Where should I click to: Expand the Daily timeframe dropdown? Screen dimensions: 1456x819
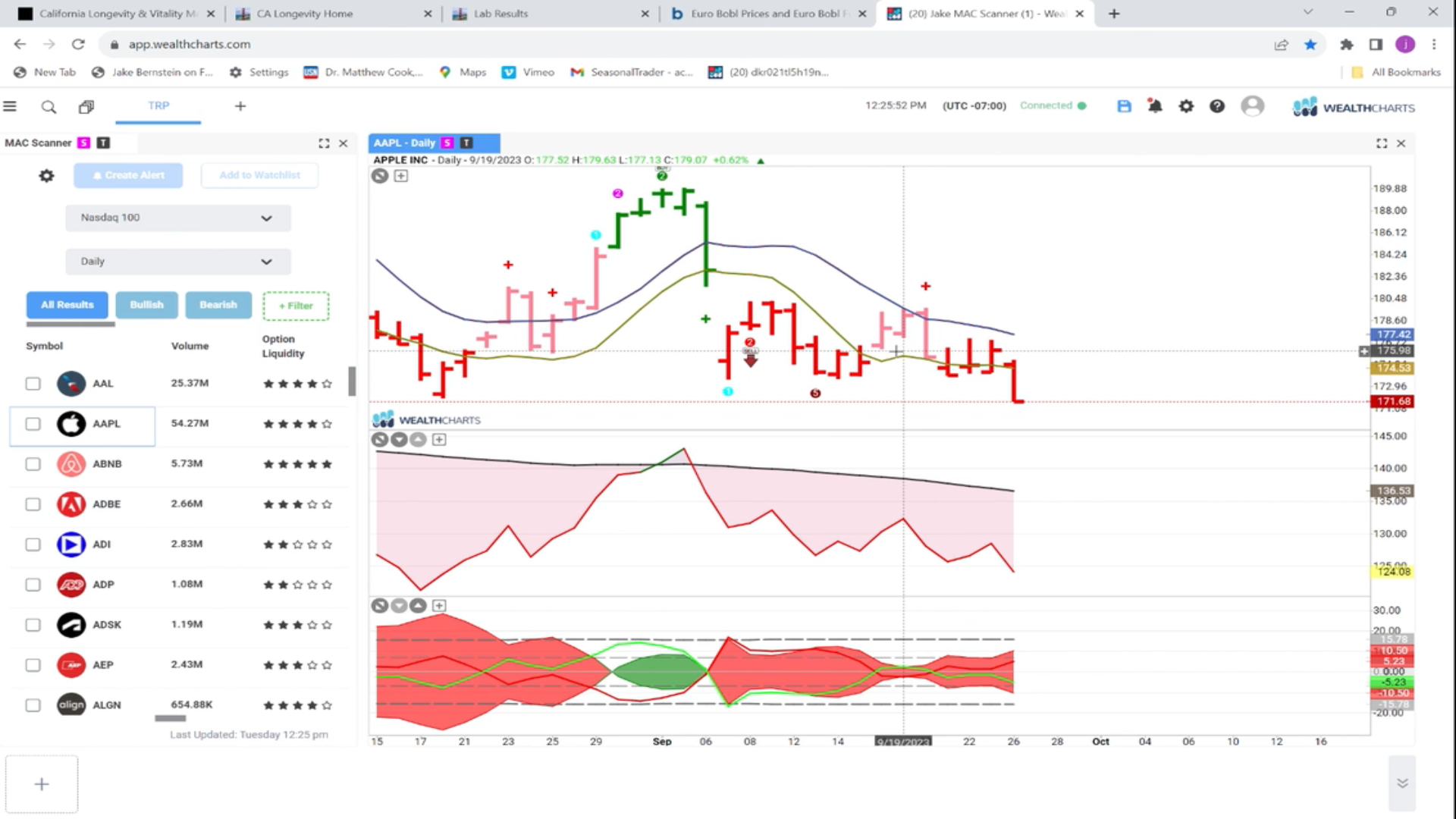pyautogui.click(x=178, y=262)
